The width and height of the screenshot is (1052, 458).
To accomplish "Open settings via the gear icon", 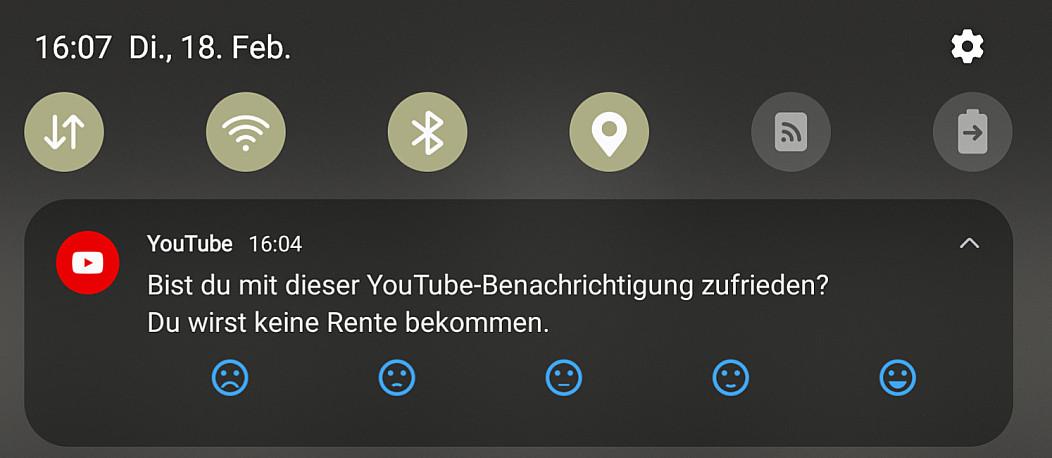I will click(967, 48).
